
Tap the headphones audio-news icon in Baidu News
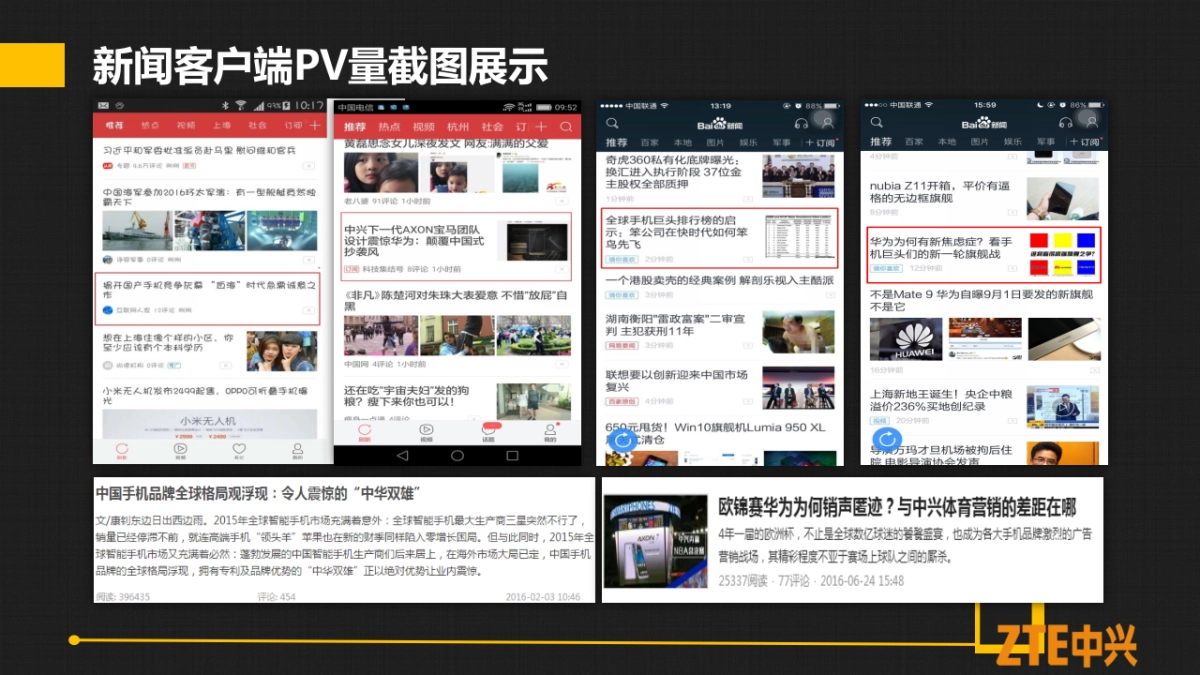coord(800,124)
